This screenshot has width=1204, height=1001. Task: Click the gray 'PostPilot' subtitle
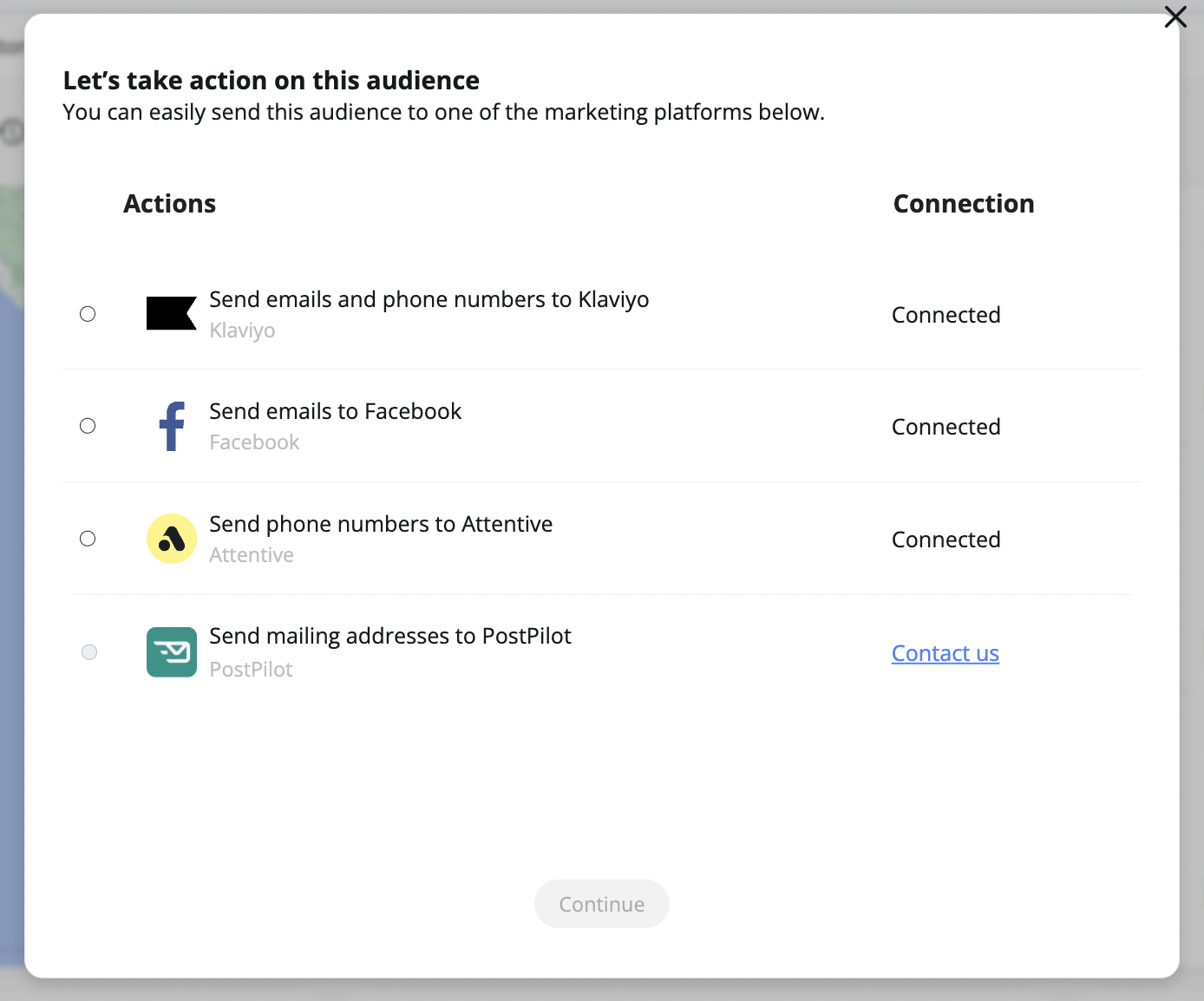251,670
